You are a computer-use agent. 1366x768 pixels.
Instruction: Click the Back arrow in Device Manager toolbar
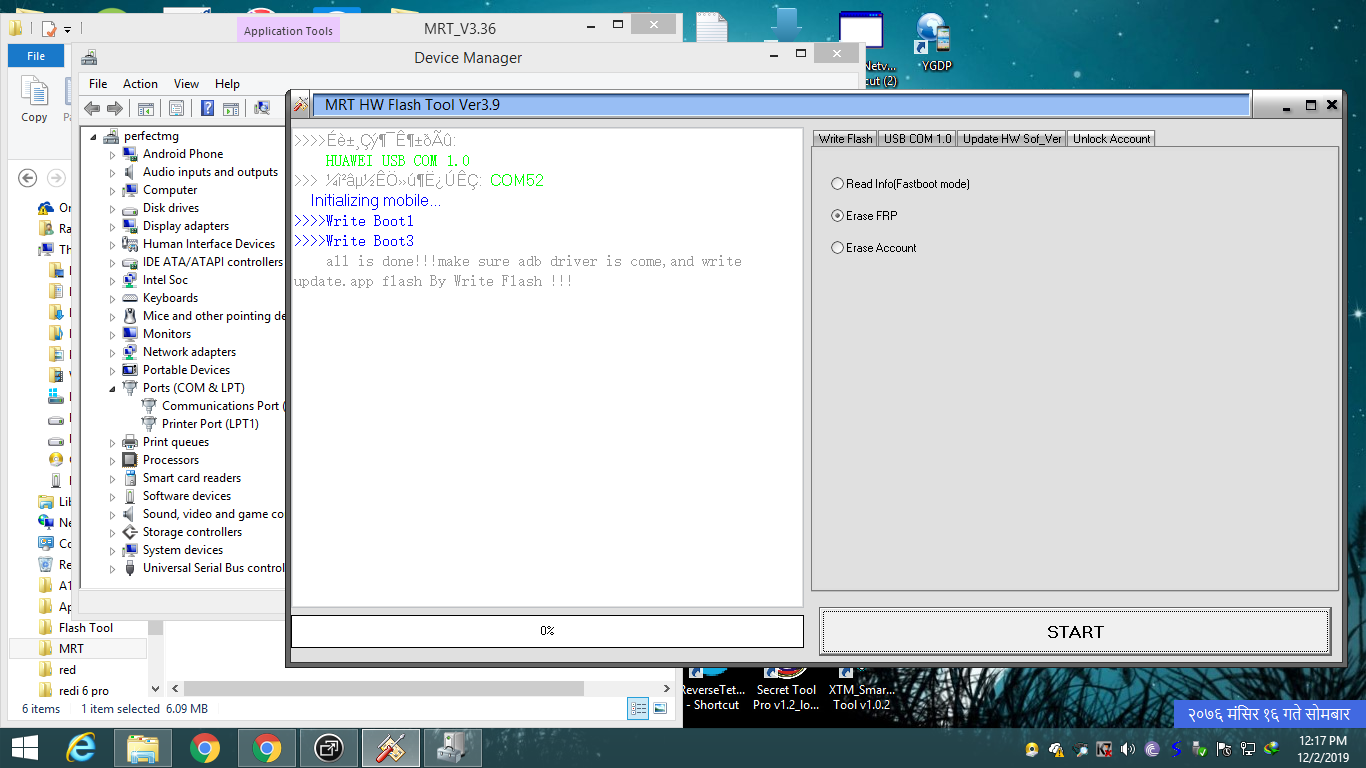point(92,108)
